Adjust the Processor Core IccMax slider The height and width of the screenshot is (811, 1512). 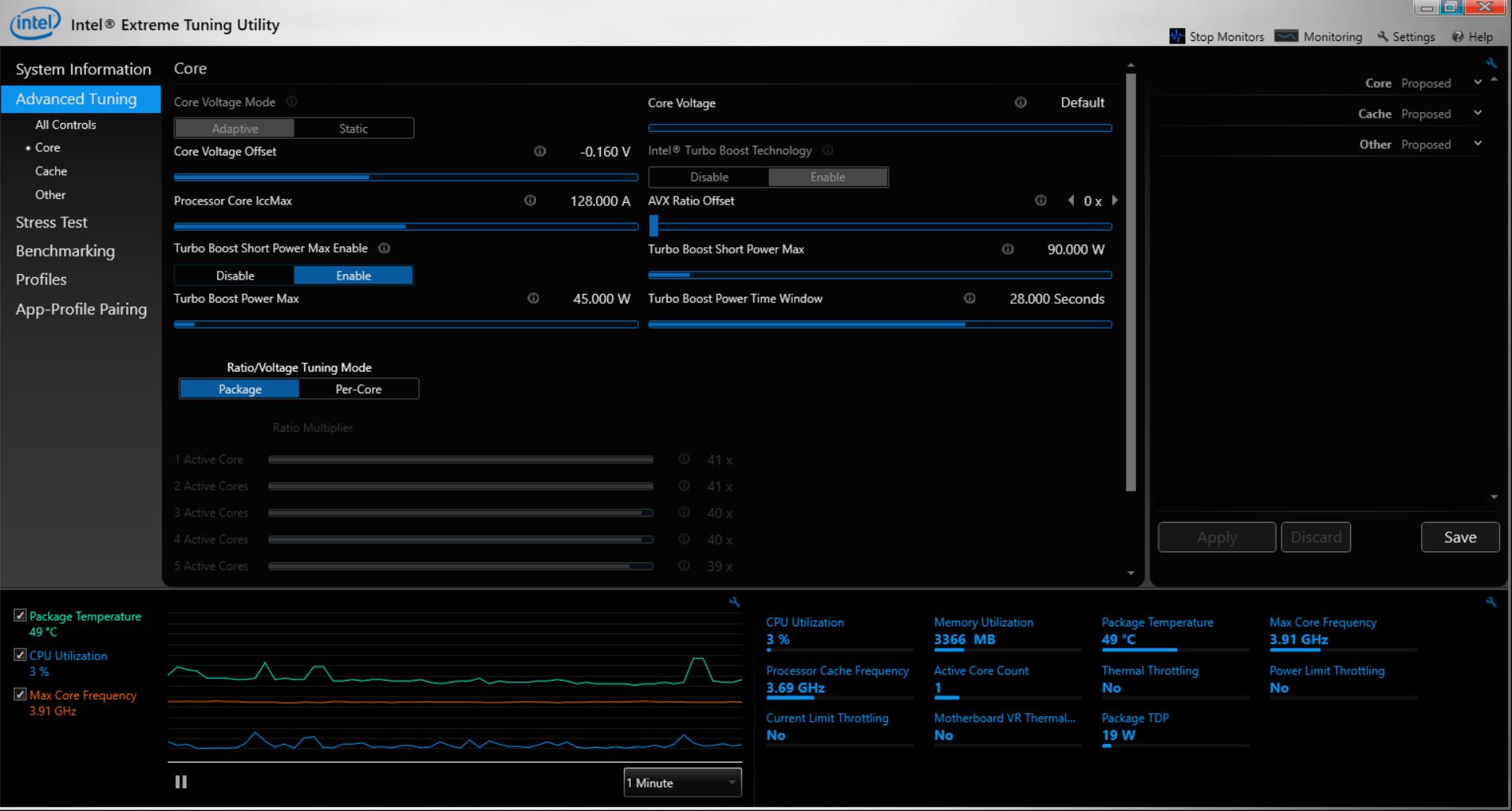pos(406,227)
